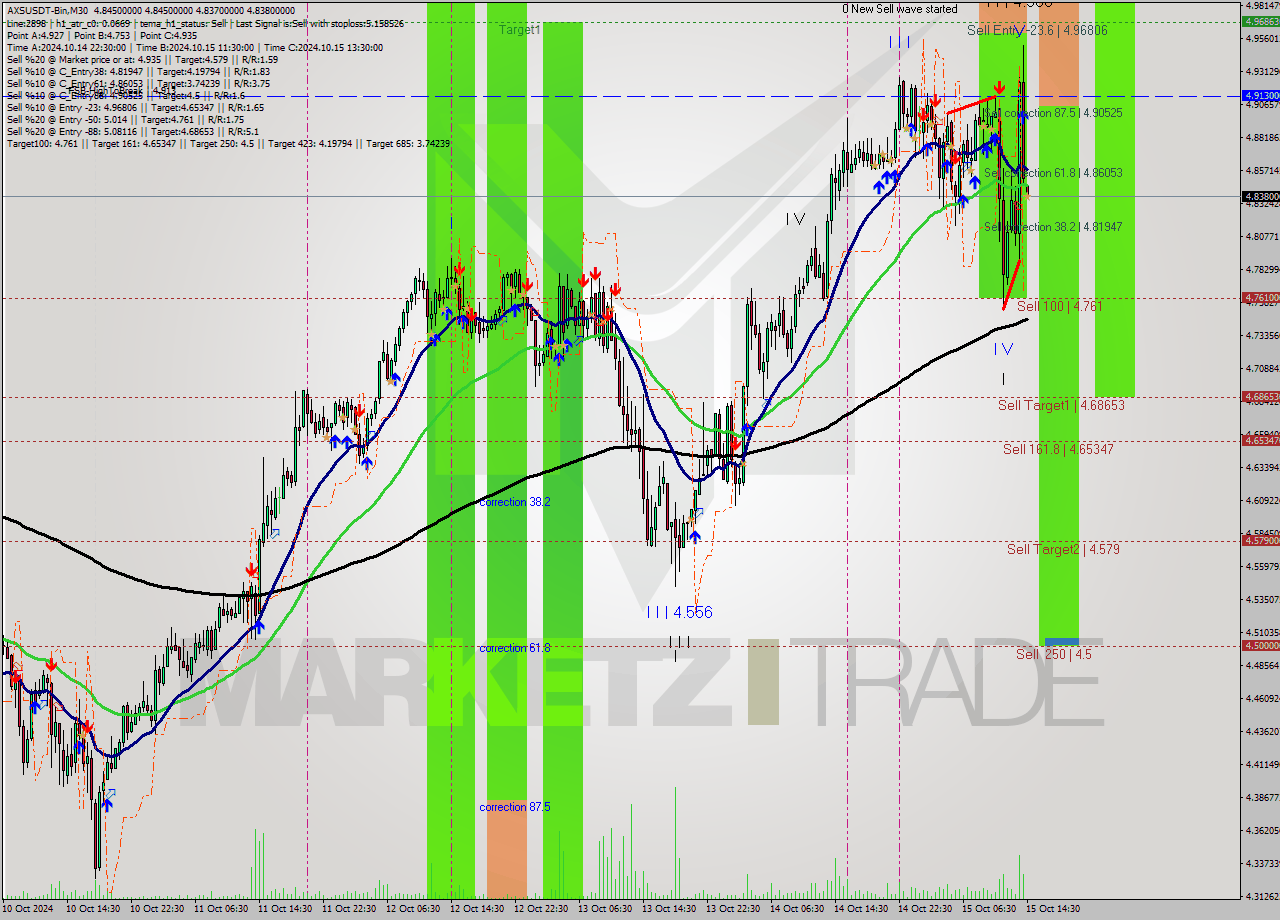
Task: Click the '0 New Sell wave started' label
Action: coord(900,9)
